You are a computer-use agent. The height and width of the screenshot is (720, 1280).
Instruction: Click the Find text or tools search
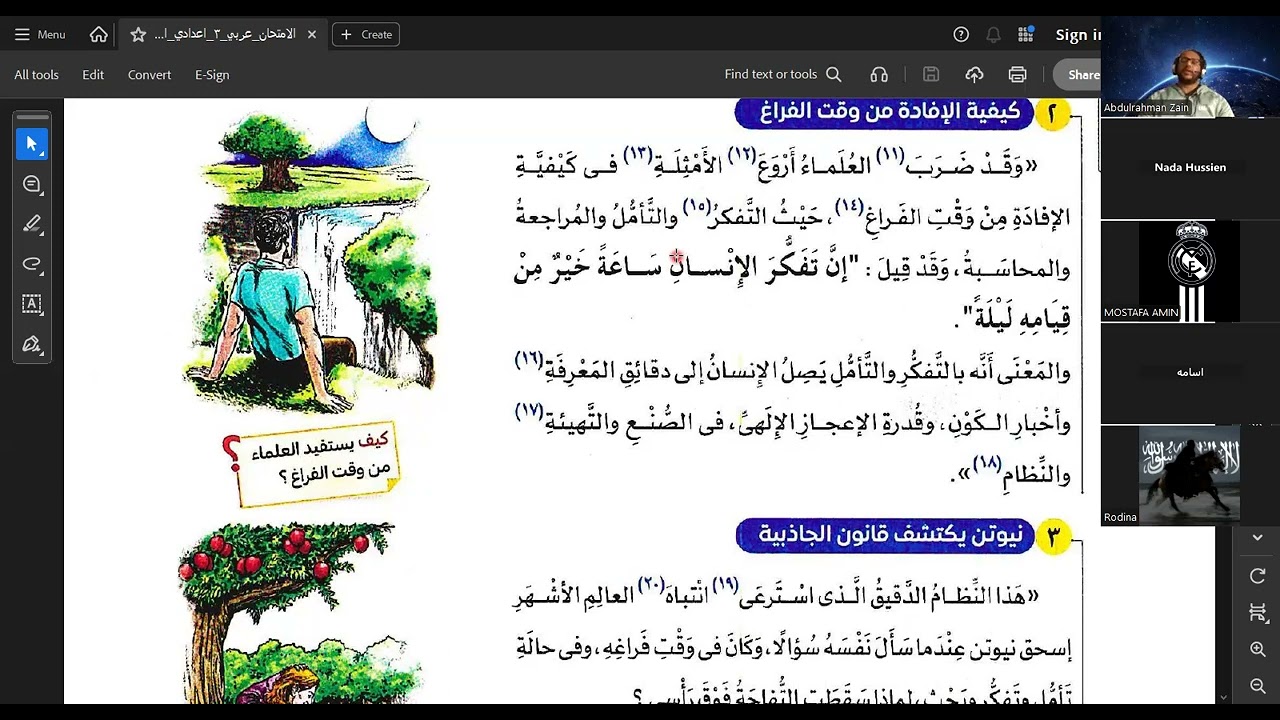coord(783,74)
